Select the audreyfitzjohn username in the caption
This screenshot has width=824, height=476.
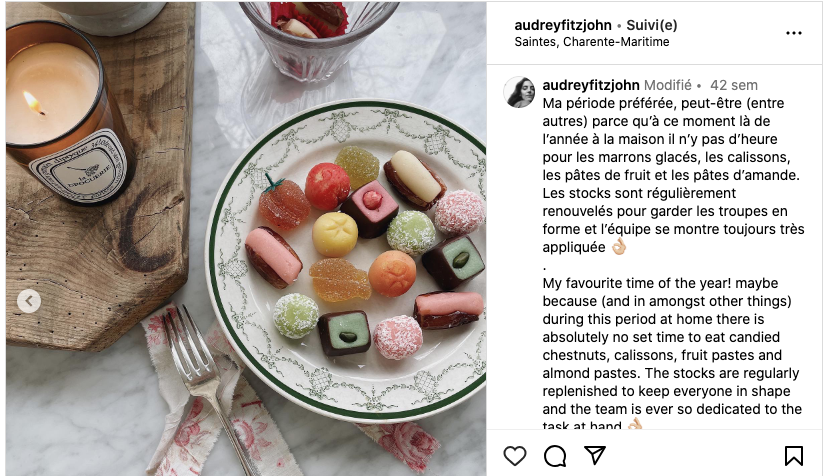591,85
